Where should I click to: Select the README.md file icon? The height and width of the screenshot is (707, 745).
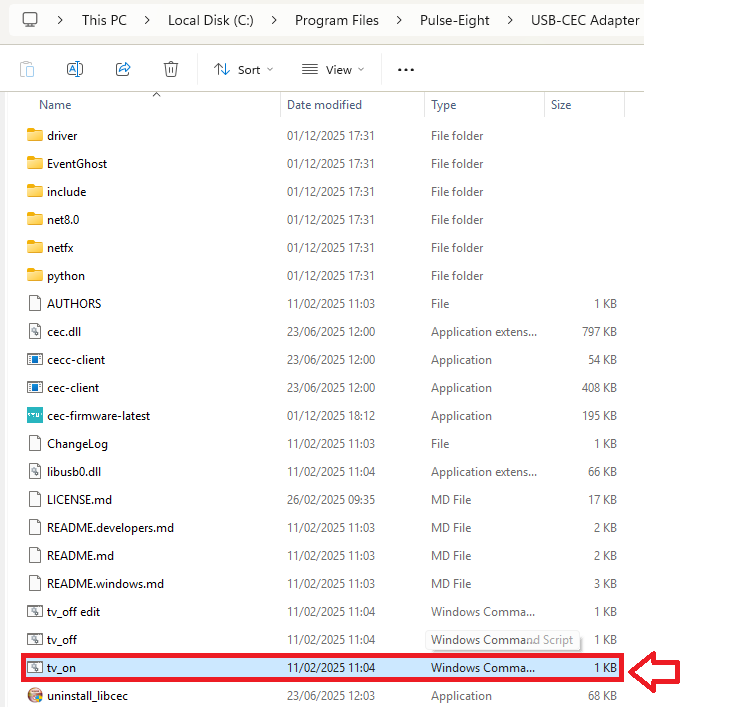(x=35, y=555)
